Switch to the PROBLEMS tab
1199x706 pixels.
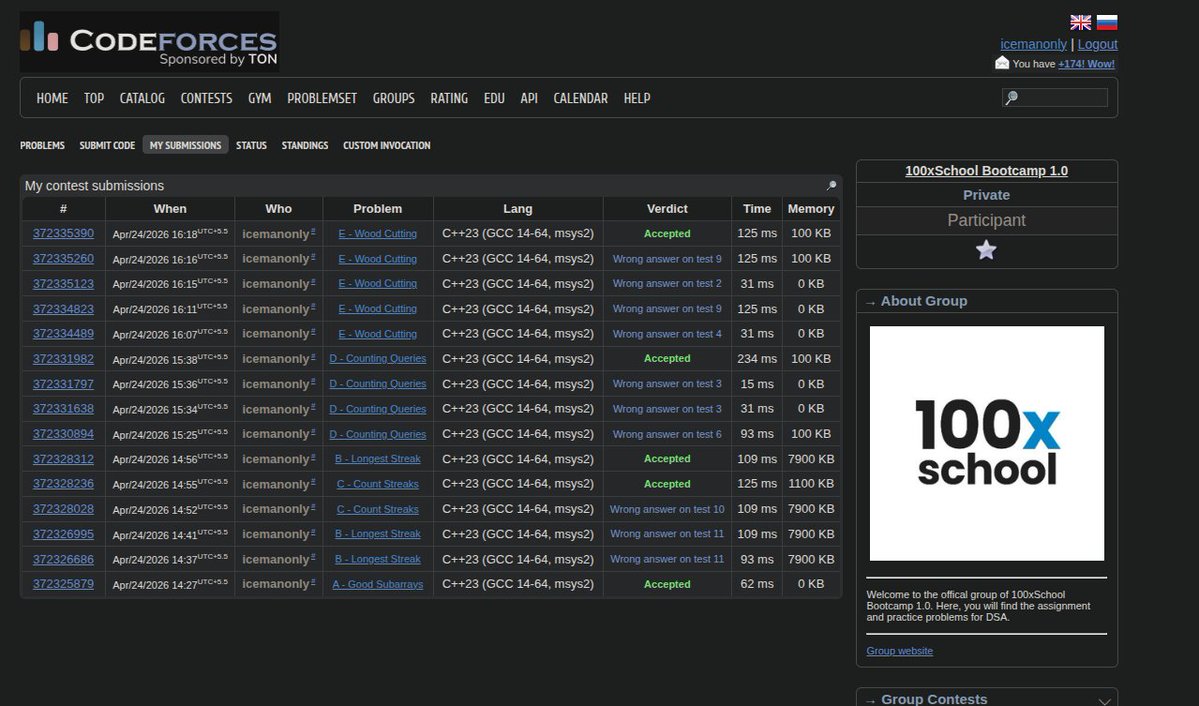pos(42,145)
